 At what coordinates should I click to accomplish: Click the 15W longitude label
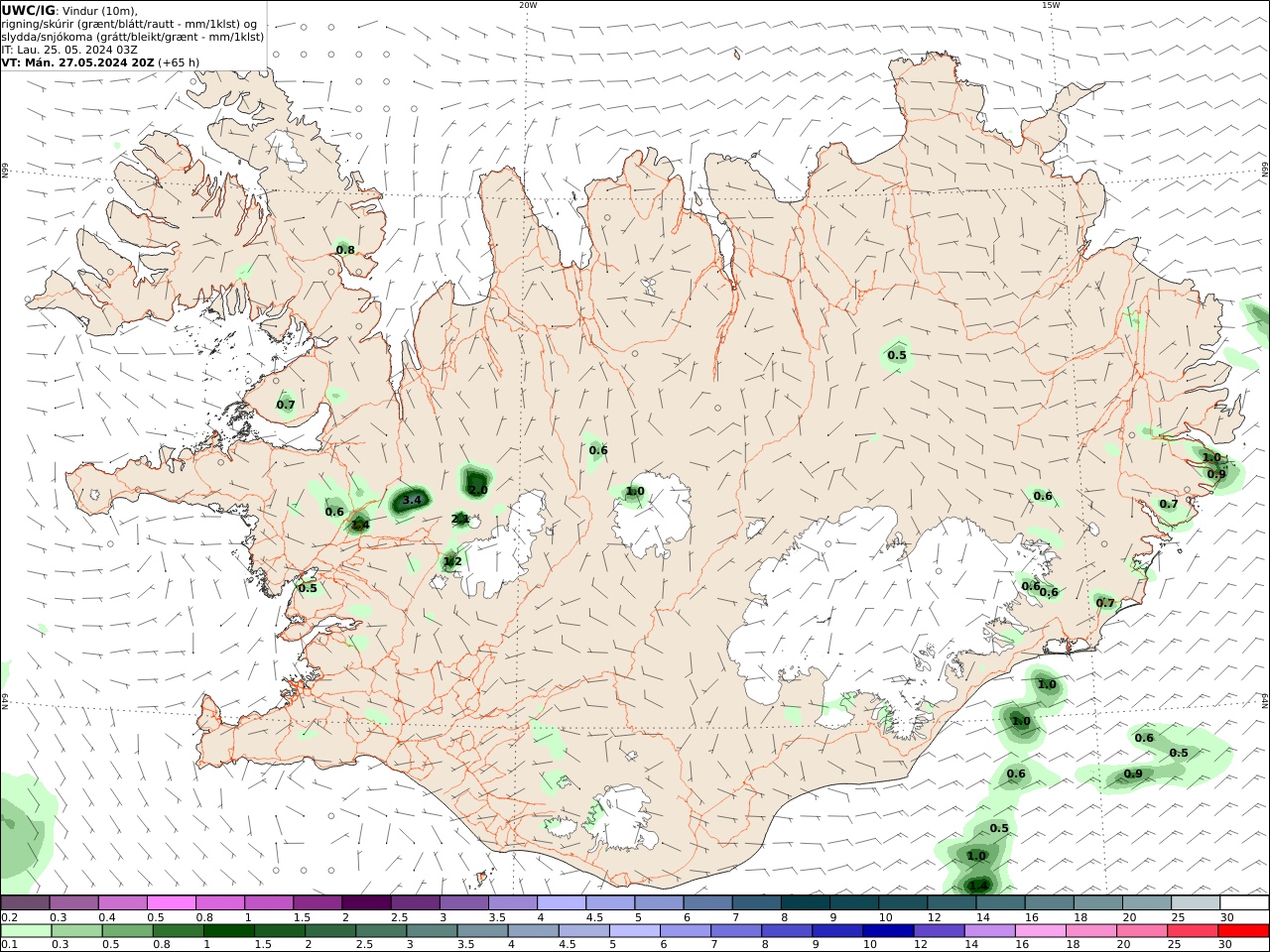click(x=1051, y=5)
